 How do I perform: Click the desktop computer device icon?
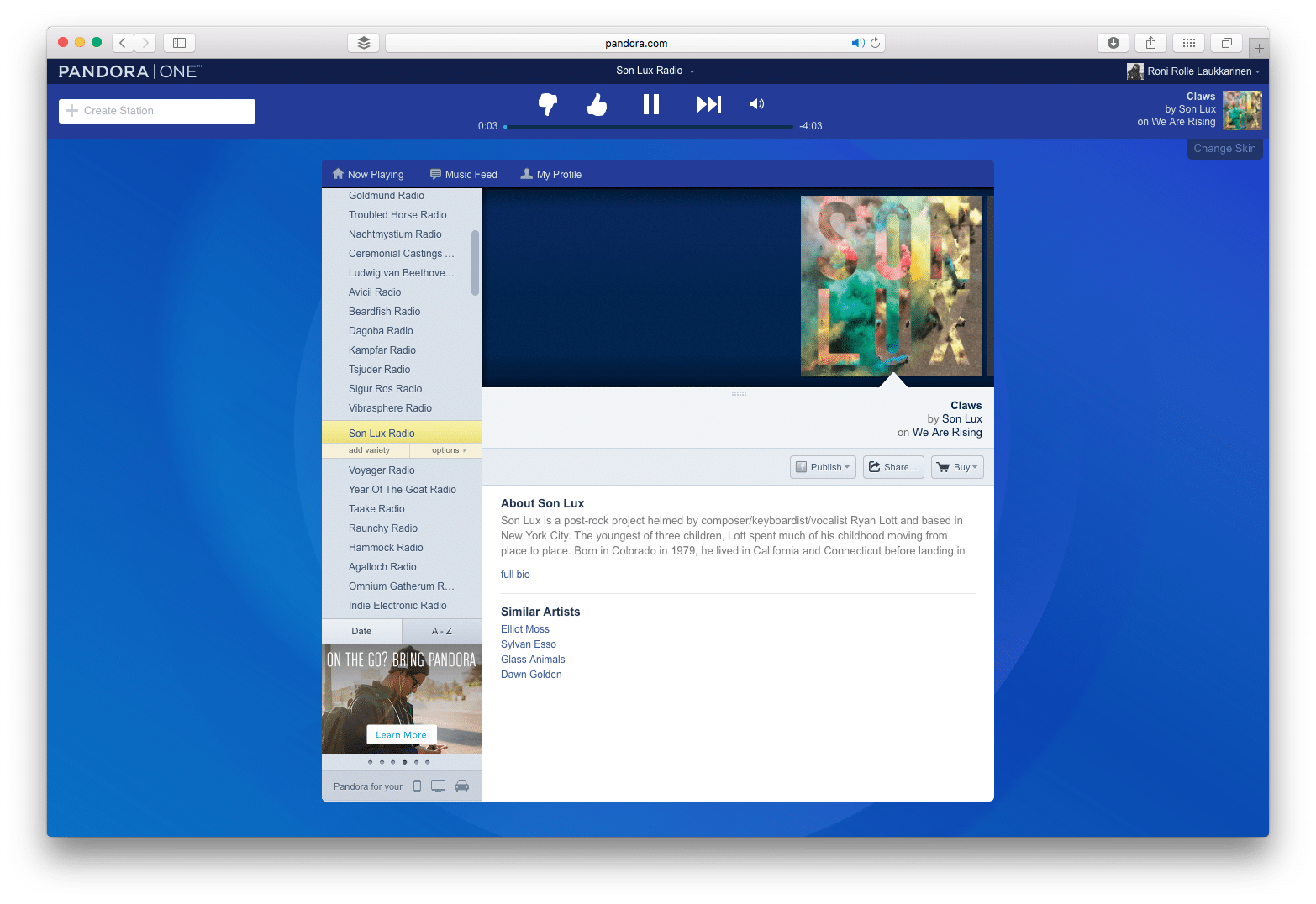pyautogui.click(x=439, y=786)
